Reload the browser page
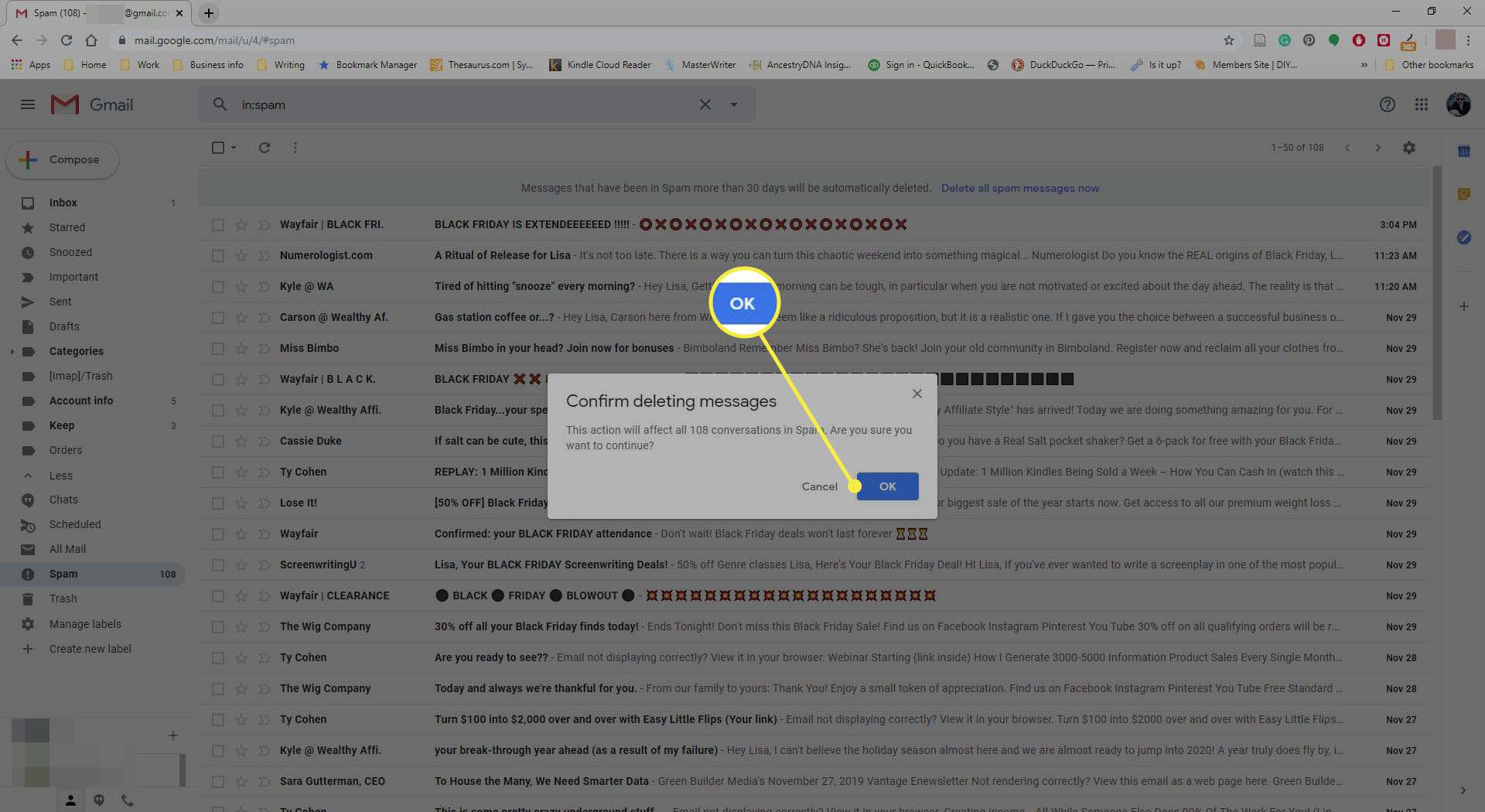 point(67,40)
